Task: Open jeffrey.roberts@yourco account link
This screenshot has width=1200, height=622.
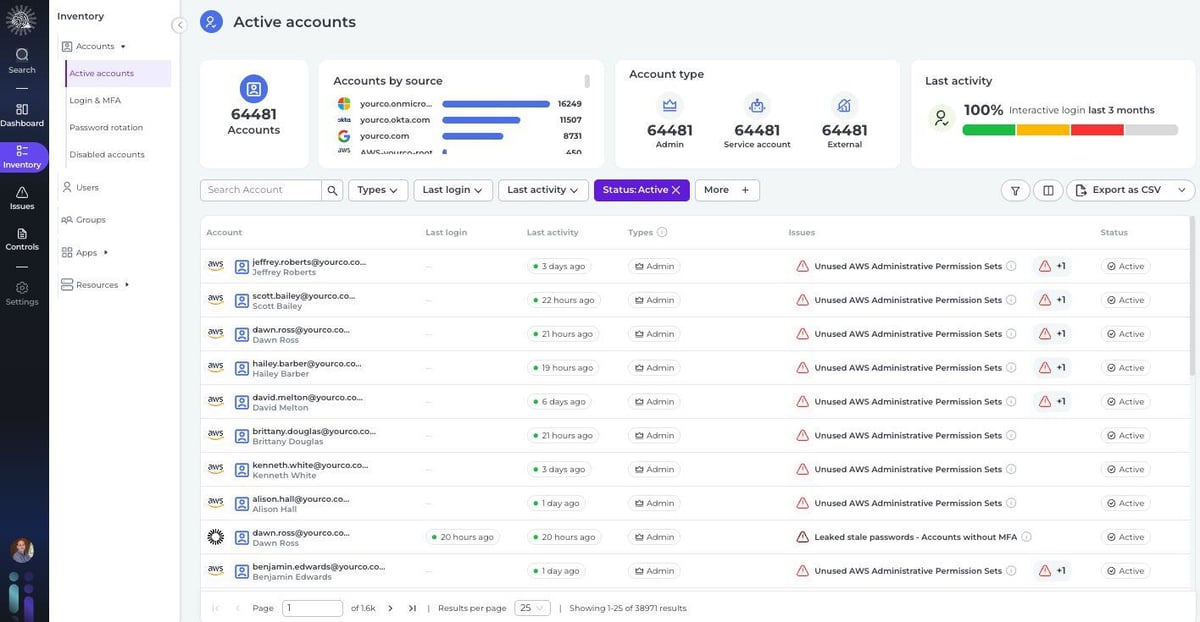Action: (309, 261)
